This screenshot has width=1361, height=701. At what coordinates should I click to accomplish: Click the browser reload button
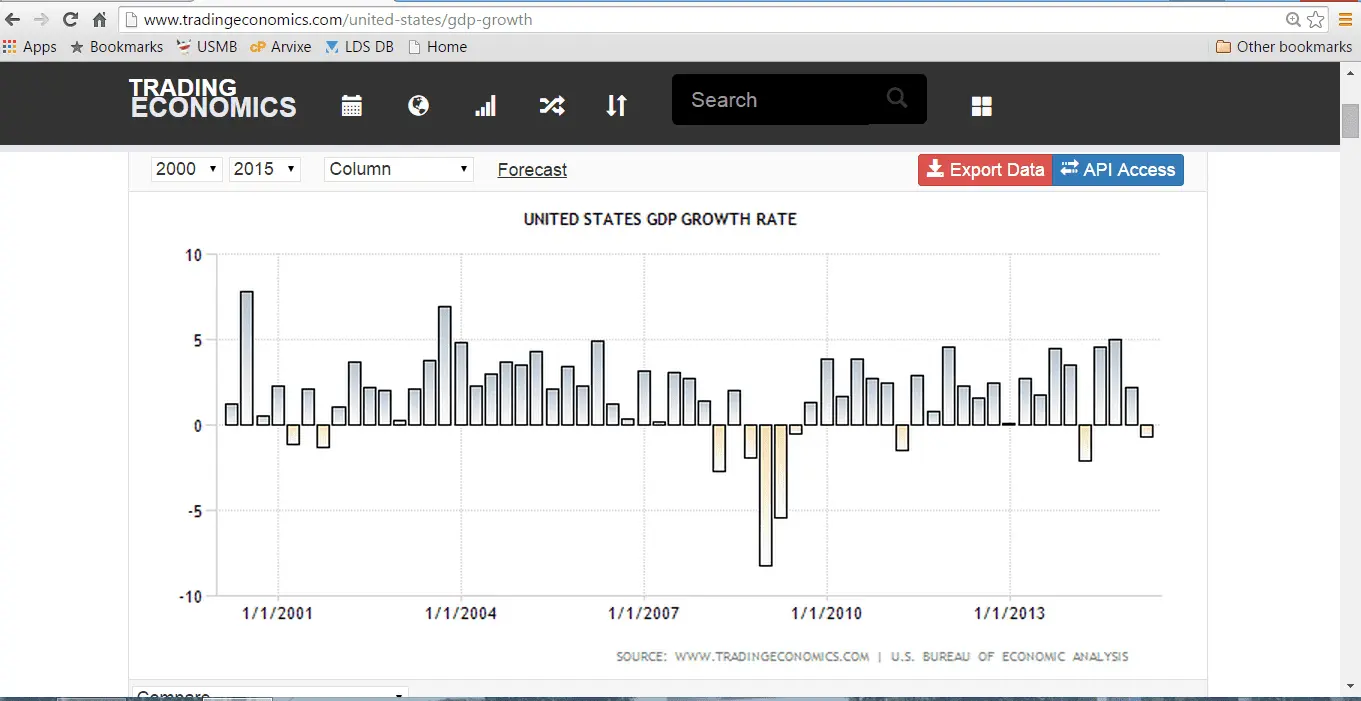(x=70, y=19)
